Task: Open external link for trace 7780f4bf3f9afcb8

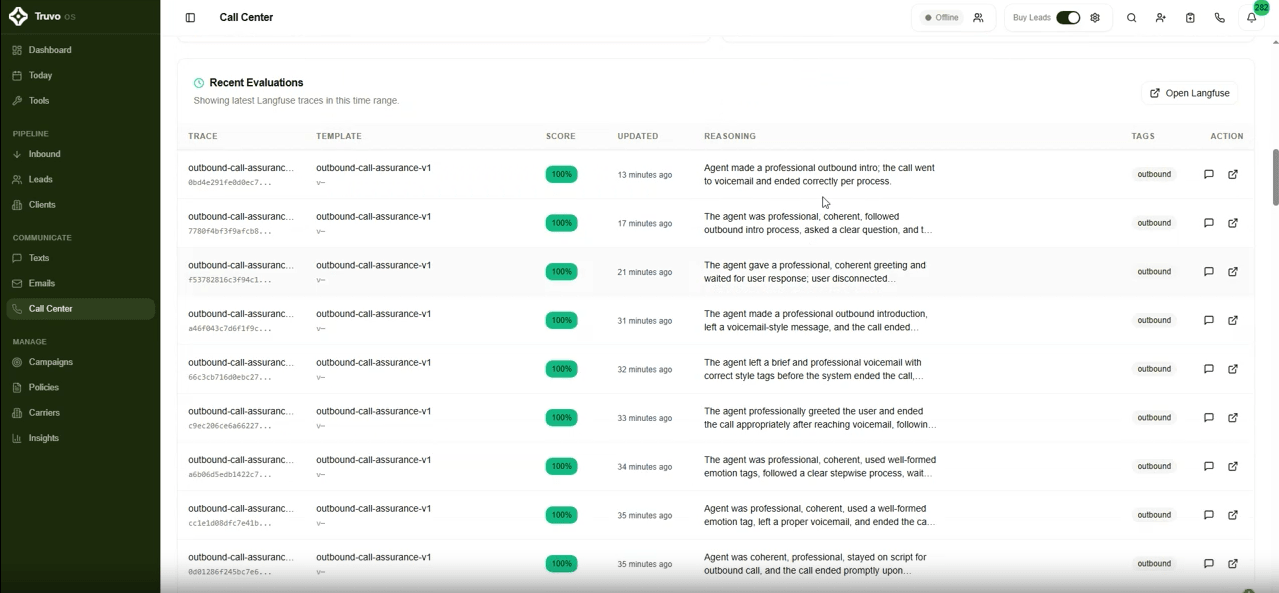Action: click(1233, 223)
